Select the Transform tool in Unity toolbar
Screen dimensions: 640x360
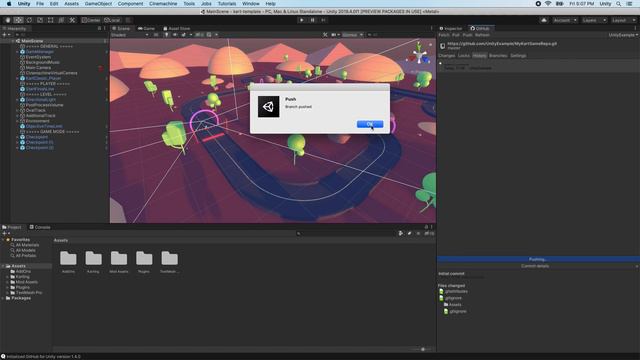(x=61, y=20)
